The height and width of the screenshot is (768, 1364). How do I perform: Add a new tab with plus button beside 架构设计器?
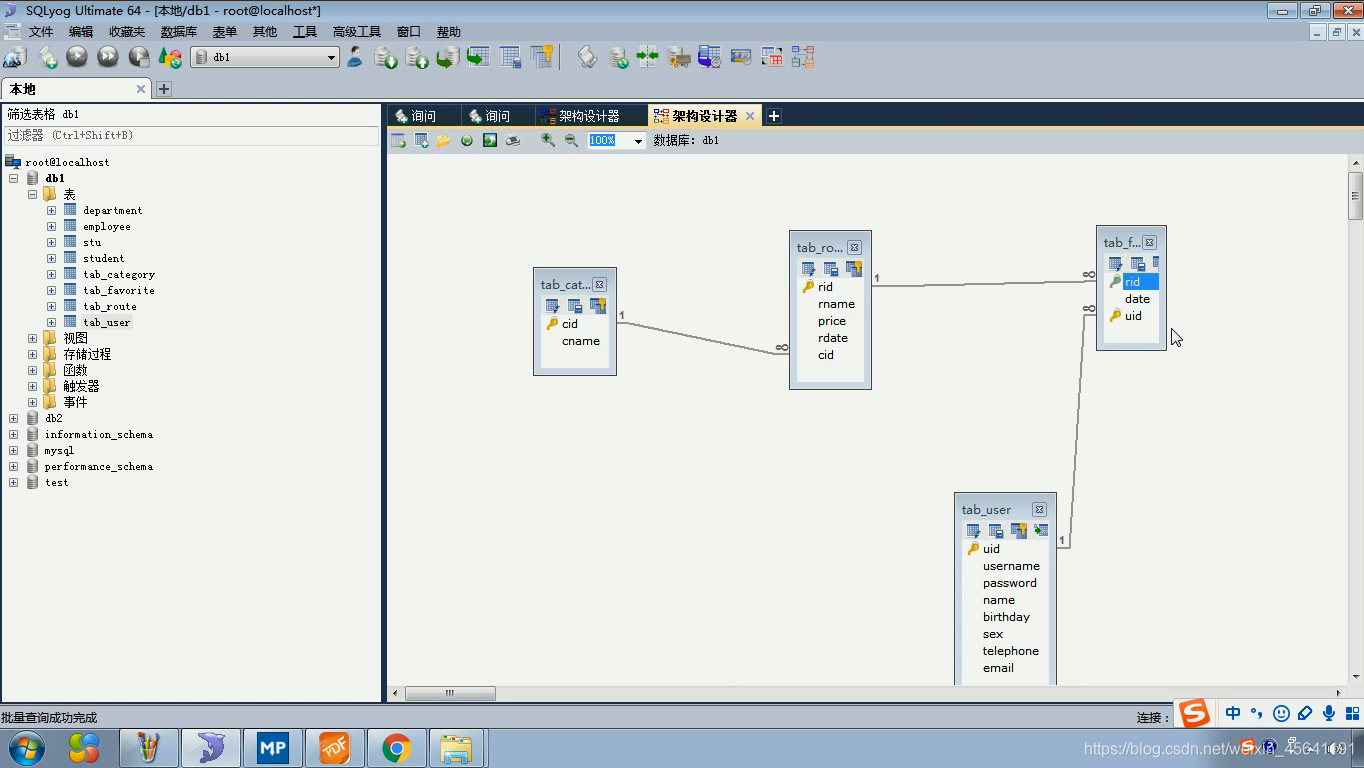pos(773,116)
